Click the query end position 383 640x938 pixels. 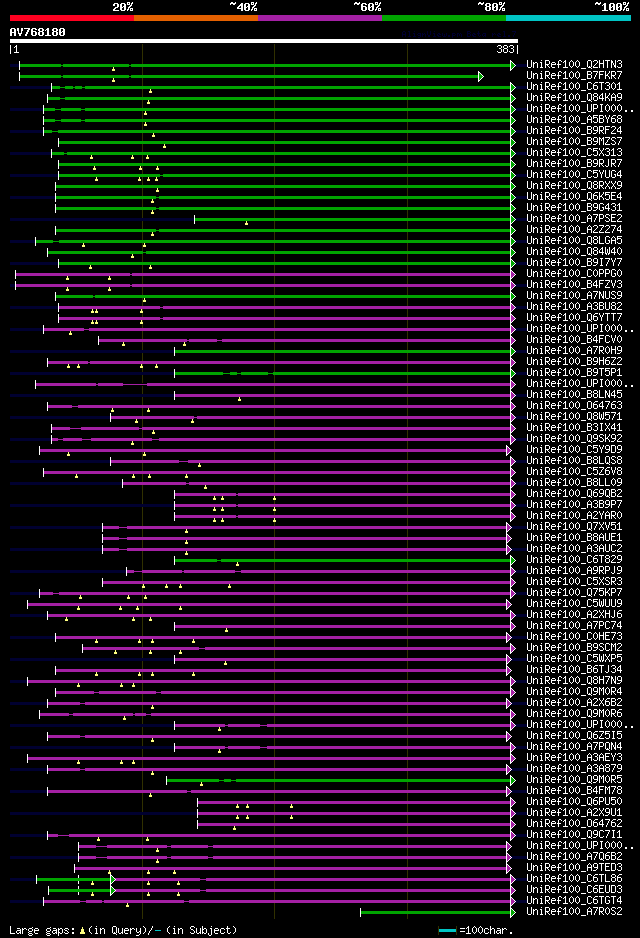505,50
